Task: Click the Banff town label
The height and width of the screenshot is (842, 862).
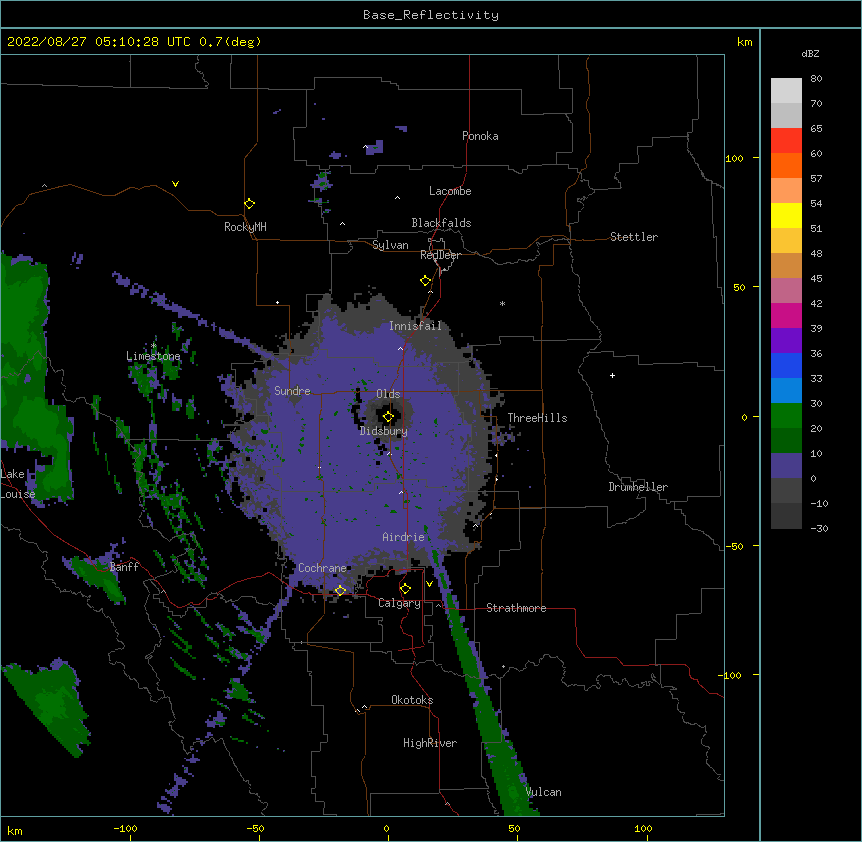Action: pos(124,567)
